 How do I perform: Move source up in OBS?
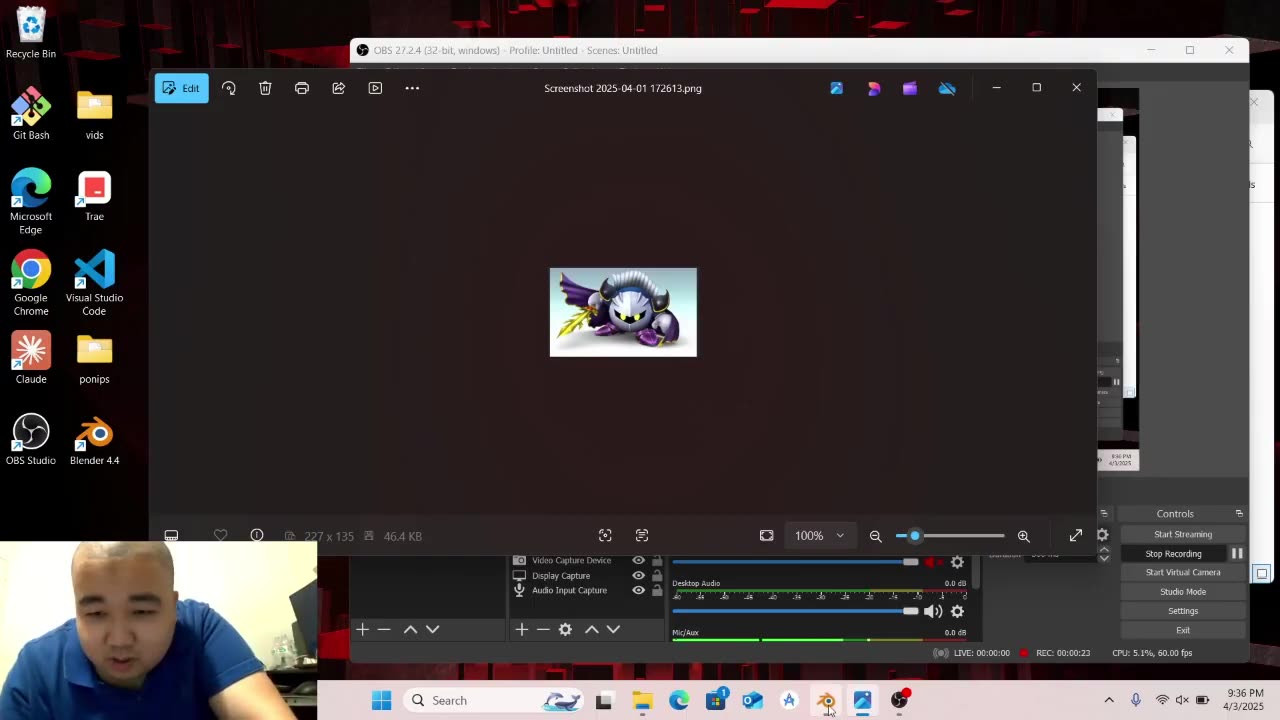591,629
